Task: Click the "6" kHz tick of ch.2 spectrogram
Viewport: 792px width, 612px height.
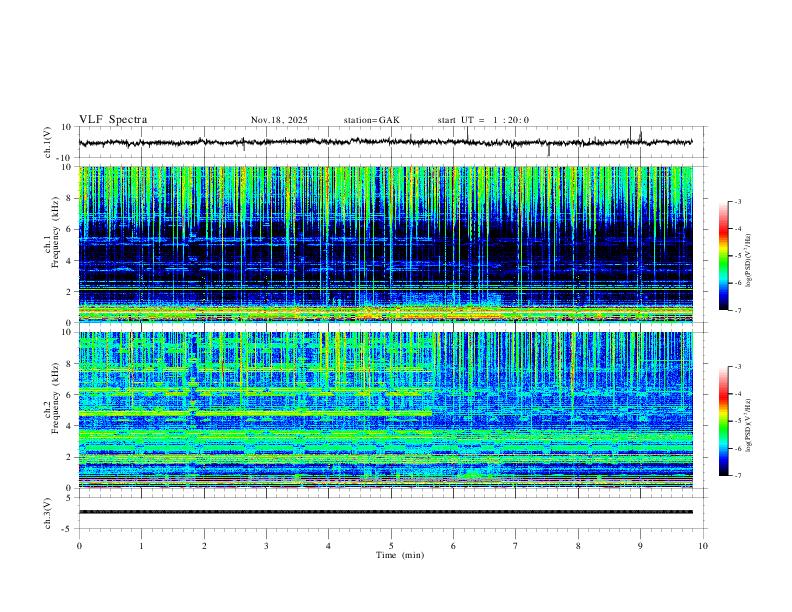Action: pos(69,394)
